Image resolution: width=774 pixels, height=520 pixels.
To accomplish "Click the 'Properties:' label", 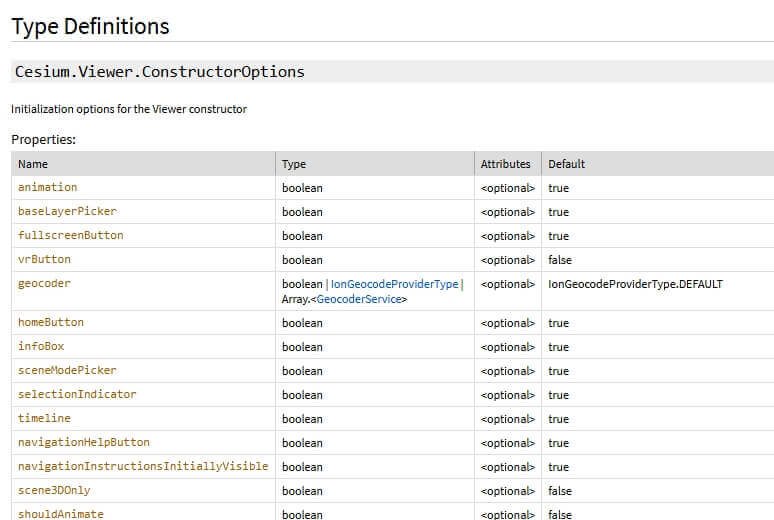I will click(x=43, y=140).
